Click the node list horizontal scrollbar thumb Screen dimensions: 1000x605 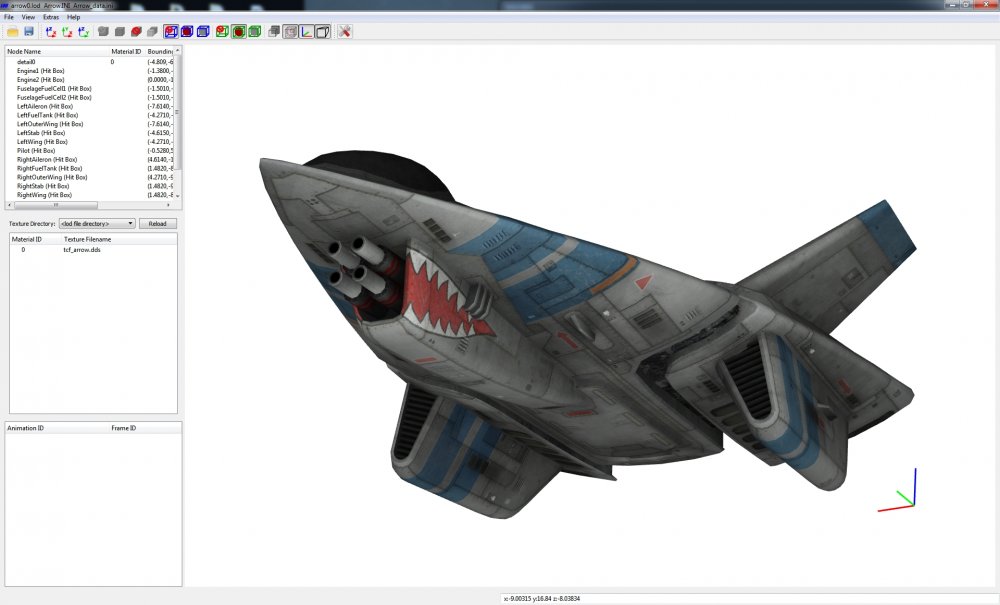pos(55,205)
